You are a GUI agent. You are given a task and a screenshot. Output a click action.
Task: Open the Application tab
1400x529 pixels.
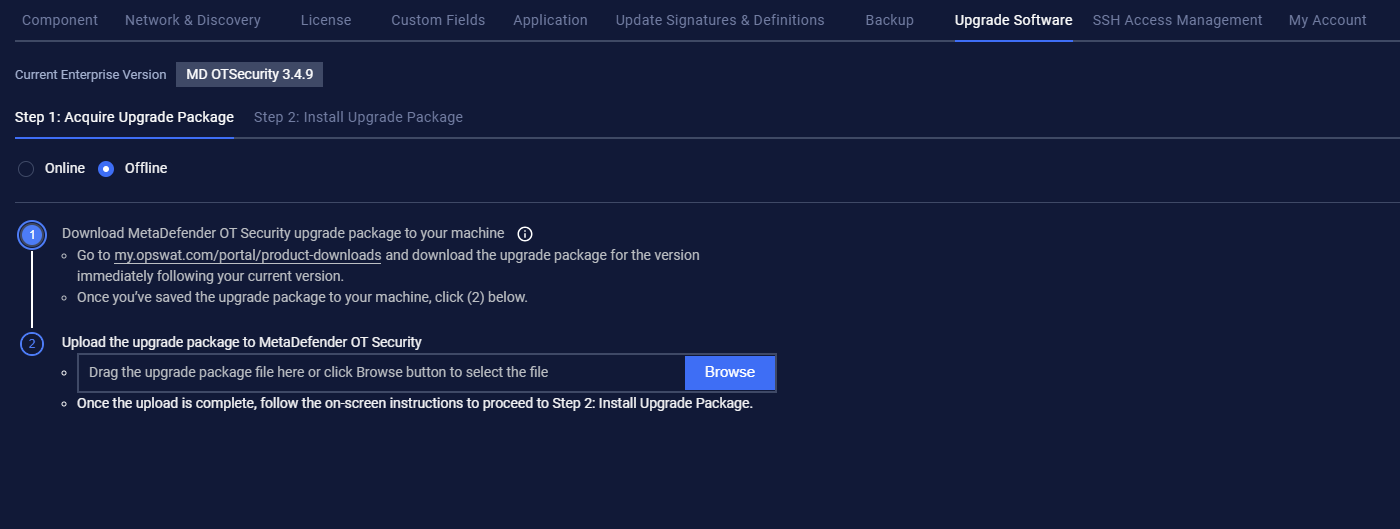pos(550,20)
